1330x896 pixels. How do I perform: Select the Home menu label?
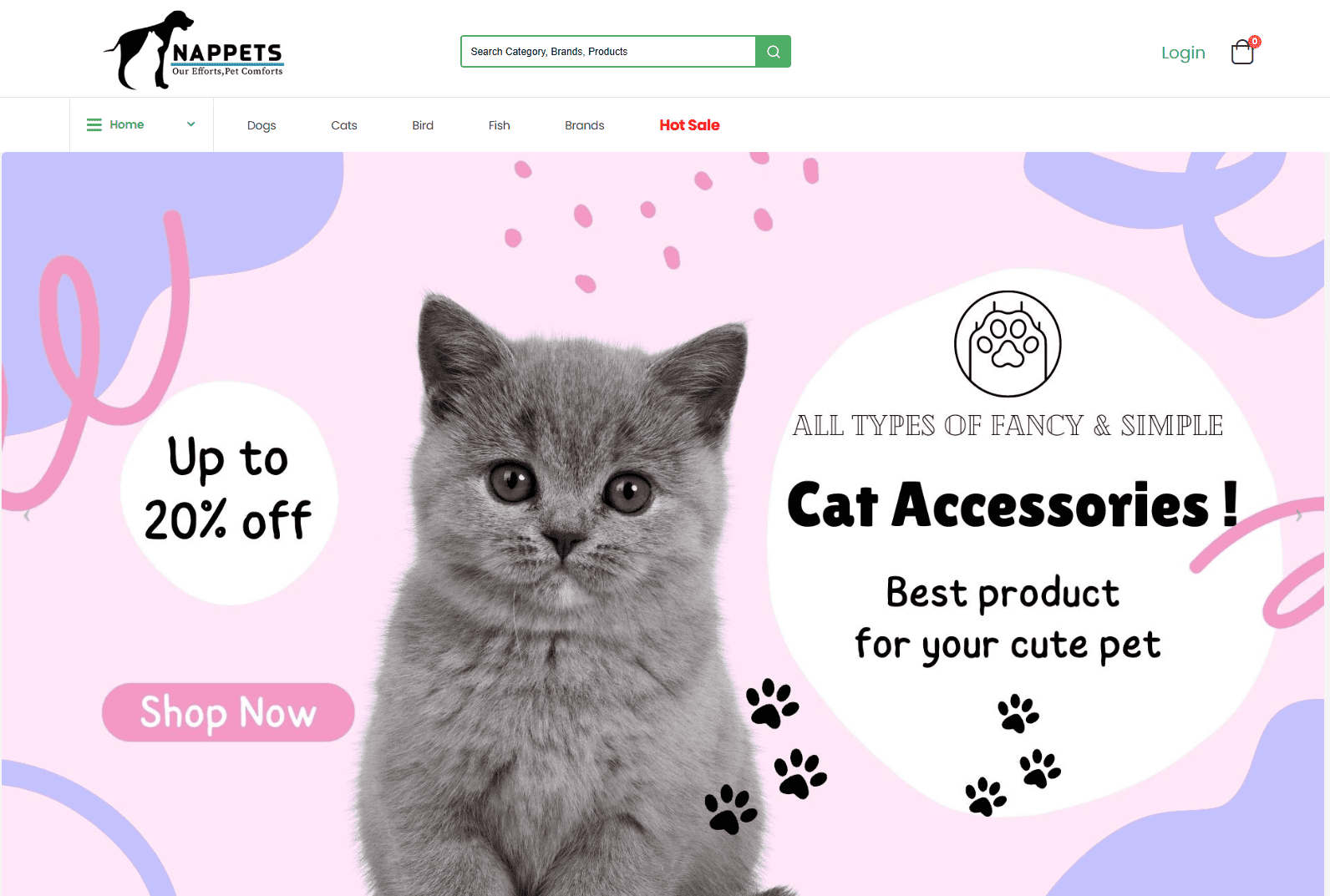127,124
